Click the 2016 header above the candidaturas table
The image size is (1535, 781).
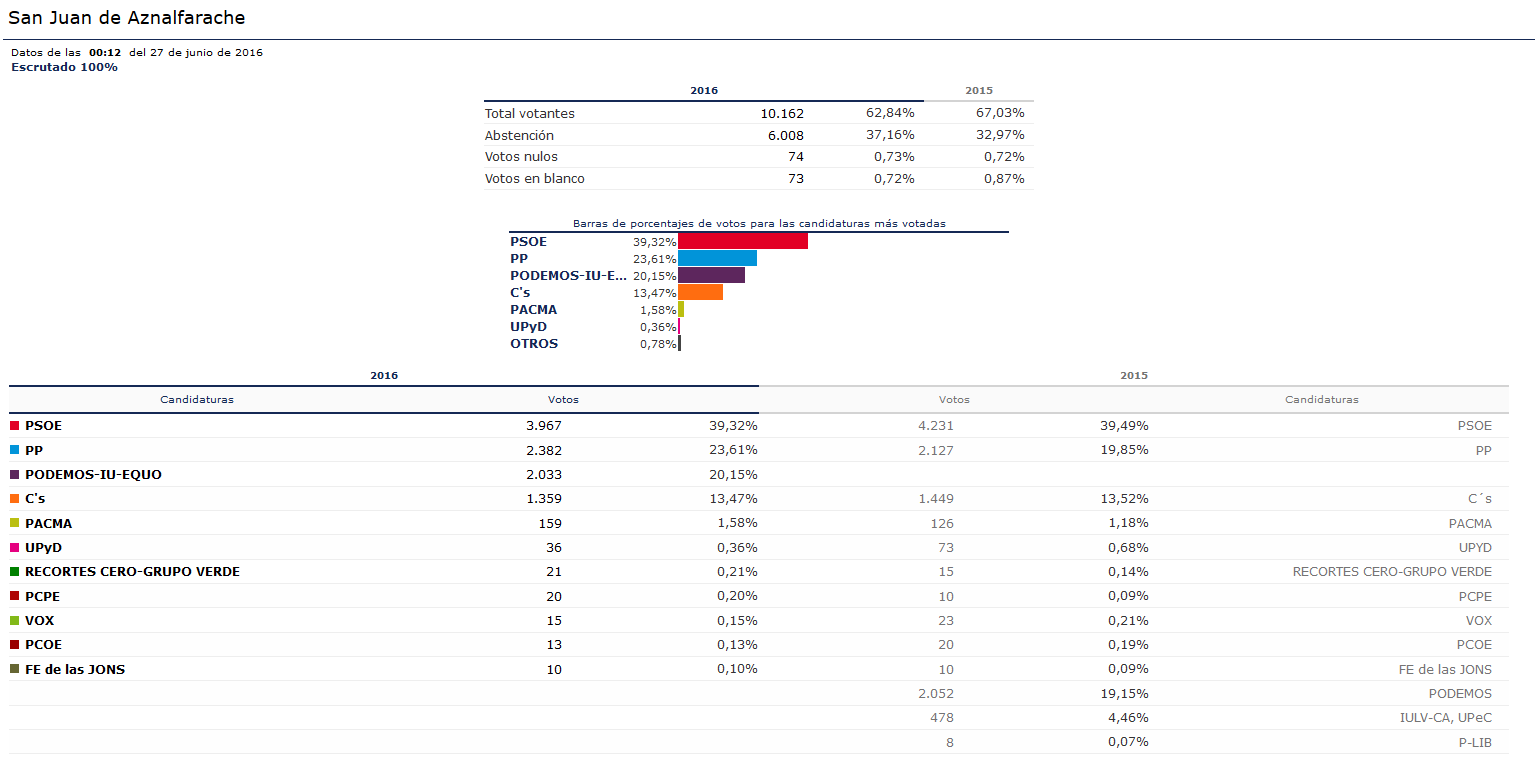pyautogui.click(x=384, y=376)
